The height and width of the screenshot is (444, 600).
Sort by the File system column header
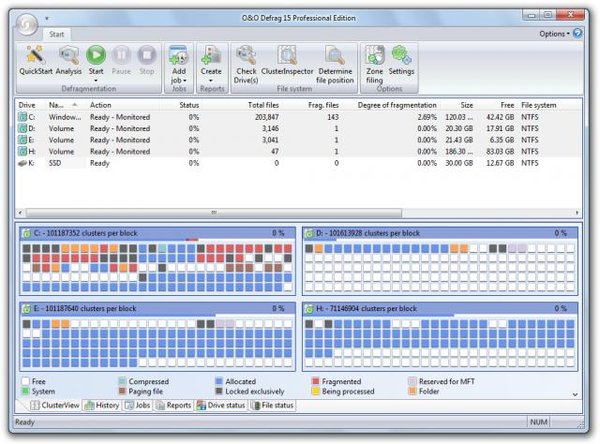pyautogui.click(x=538, y=105)
